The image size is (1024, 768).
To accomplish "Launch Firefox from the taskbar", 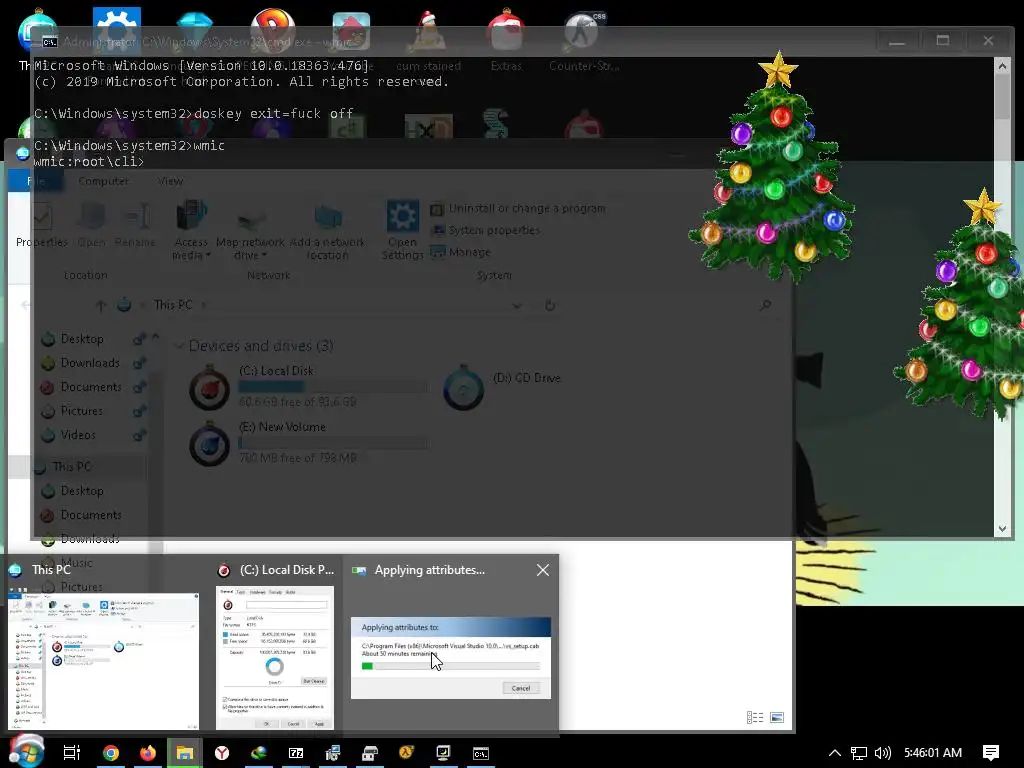I will pyautogui.click(x=148, y=753).
